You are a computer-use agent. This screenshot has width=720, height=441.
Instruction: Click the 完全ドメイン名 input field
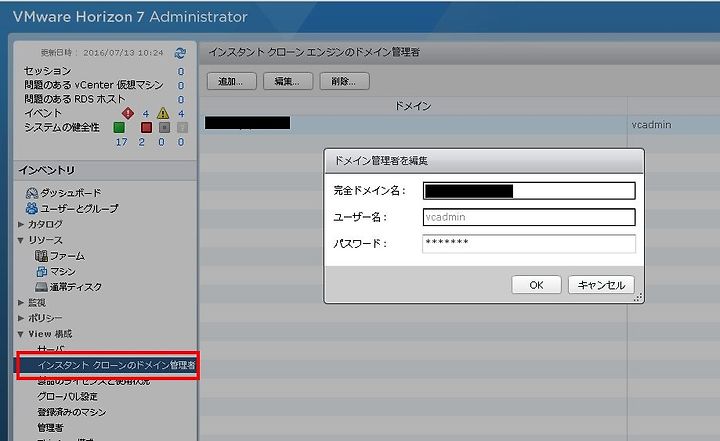(529, 191)
